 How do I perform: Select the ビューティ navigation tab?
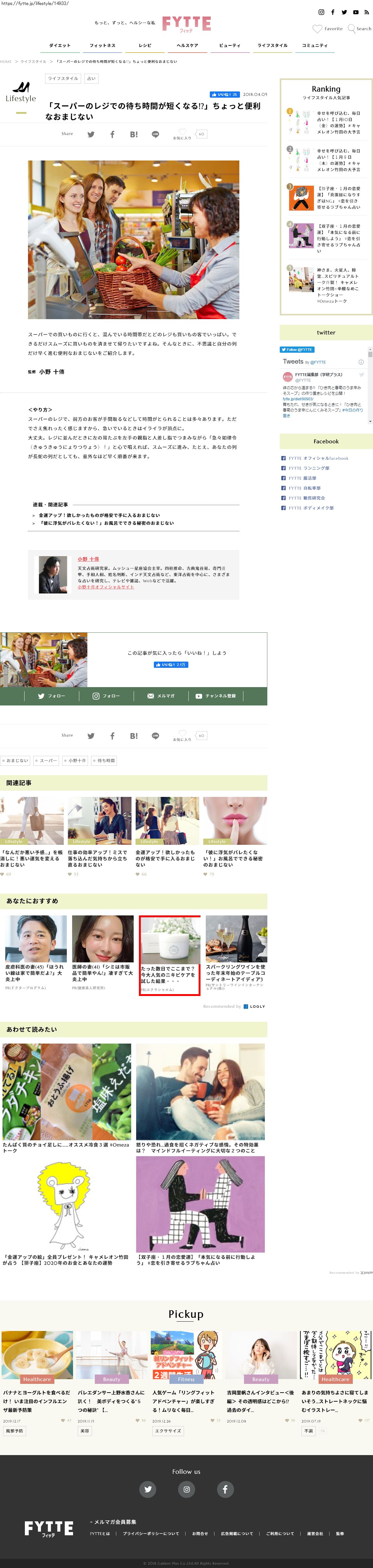229,46
